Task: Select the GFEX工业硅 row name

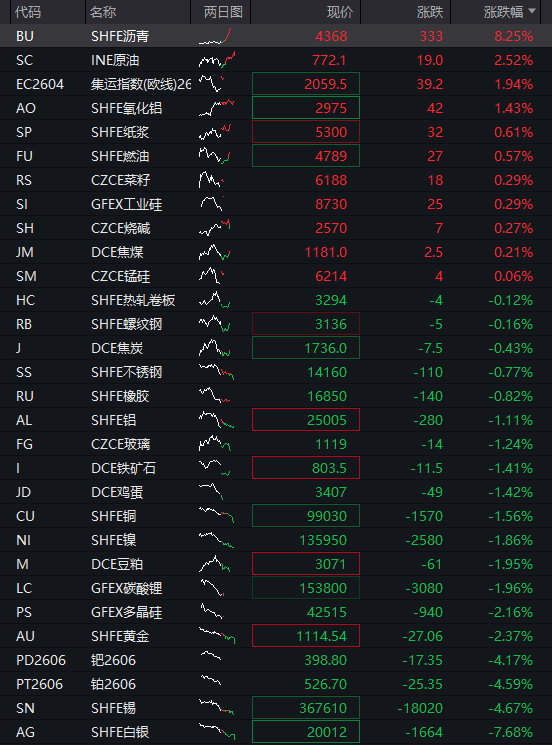Action: point(126,204)
